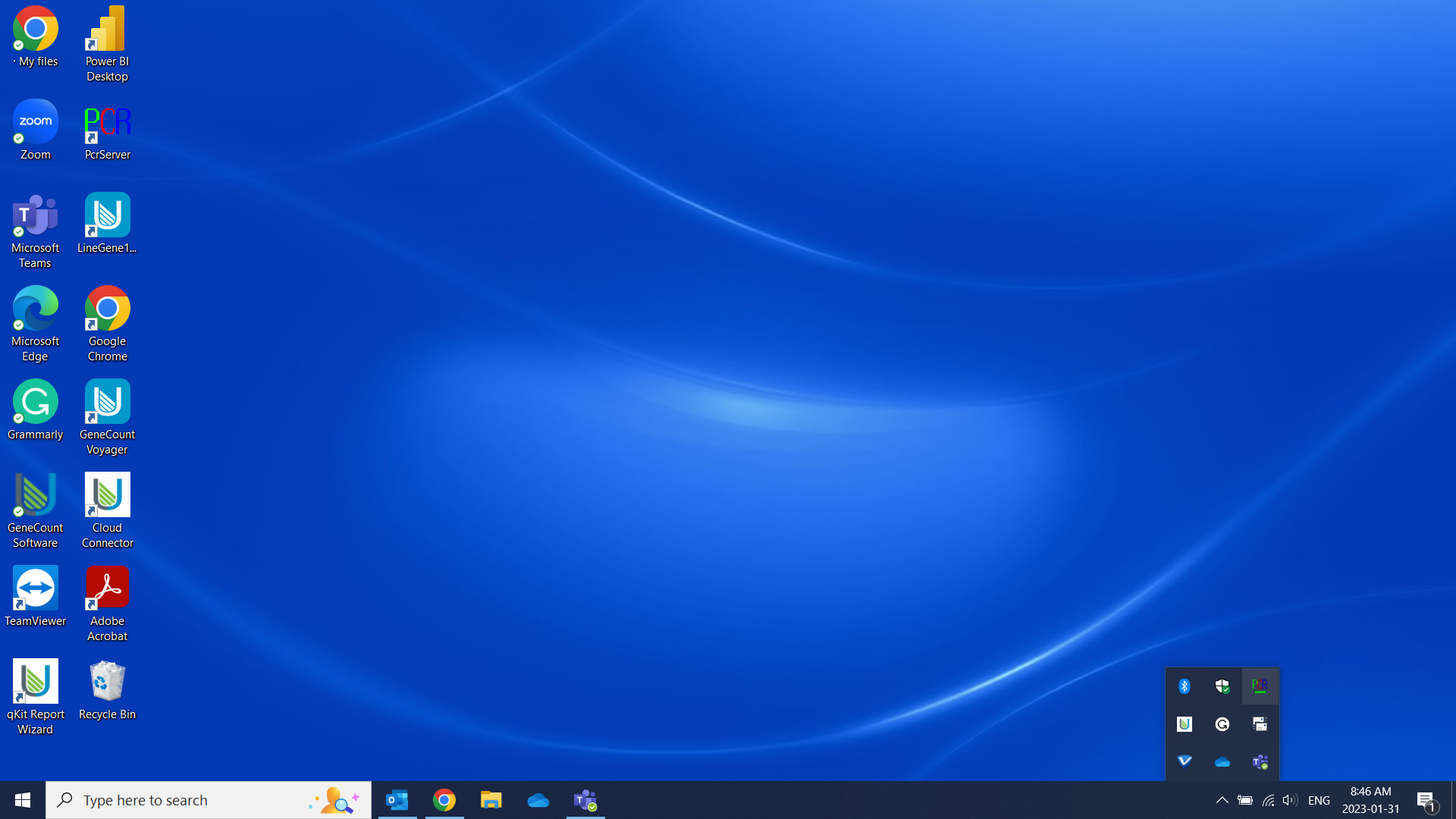Screen dimensions: 1456x819
Task: Open the blue V-shield tray icon
Action: pos(1185,761)
